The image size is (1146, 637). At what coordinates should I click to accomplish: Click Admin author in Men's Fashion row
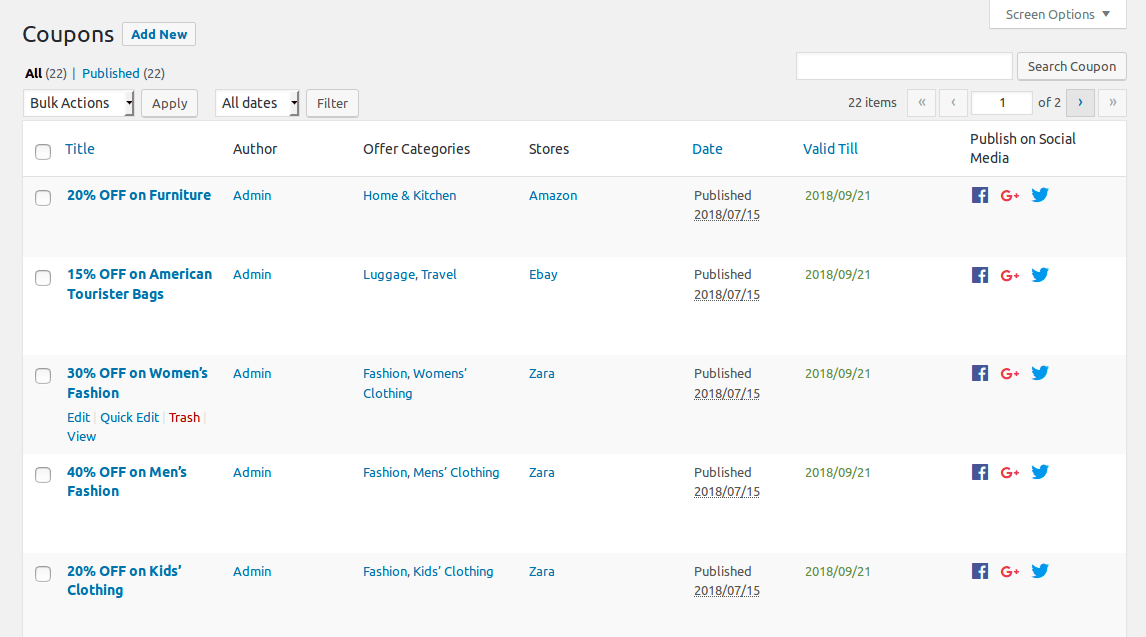pyautogui.click(x=252, y=473)
